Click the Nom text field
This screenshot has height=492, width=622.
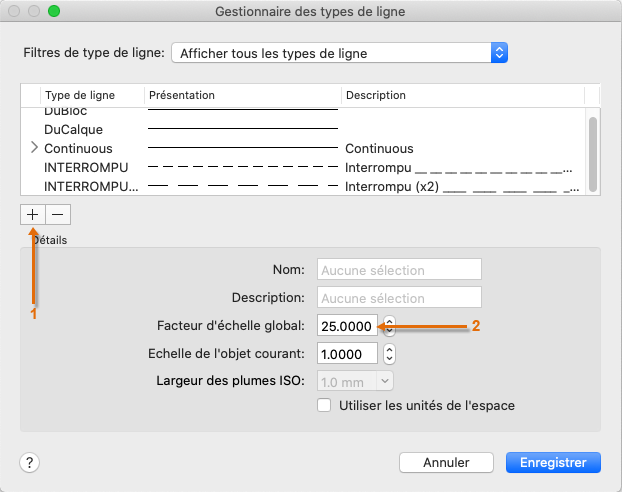coord(399,270)
